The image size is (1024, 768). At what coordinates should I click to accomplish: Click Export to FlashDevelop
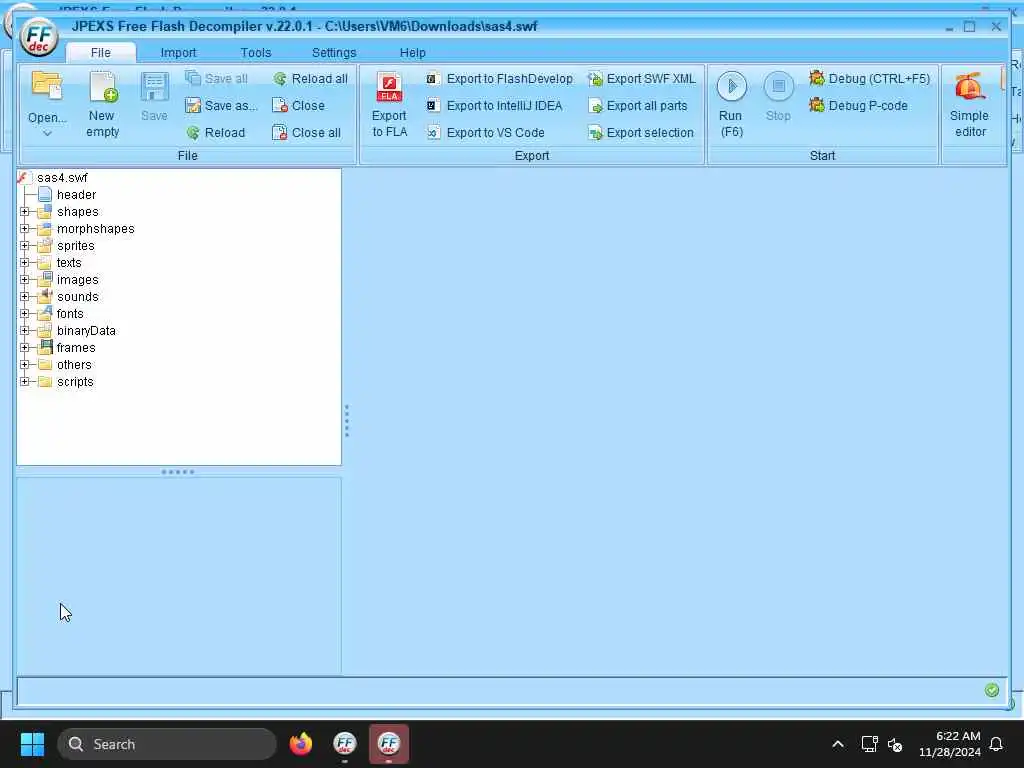click(500, 78)
